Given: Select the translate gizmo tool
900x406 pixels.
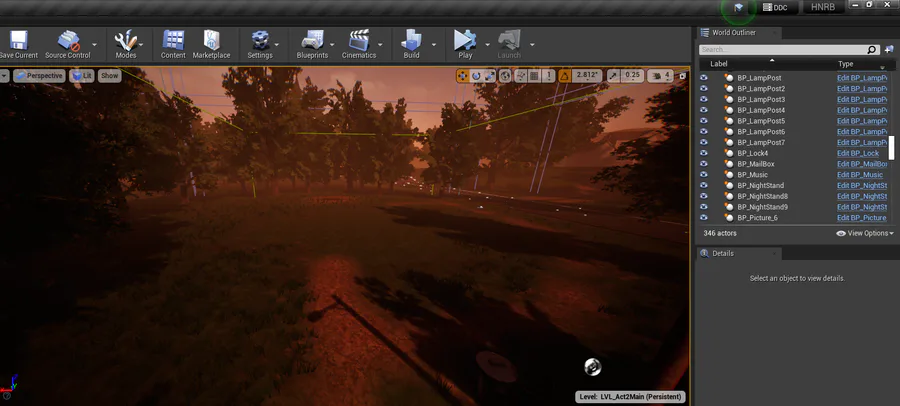Looking at the screenshot, I should coord(463,76).
